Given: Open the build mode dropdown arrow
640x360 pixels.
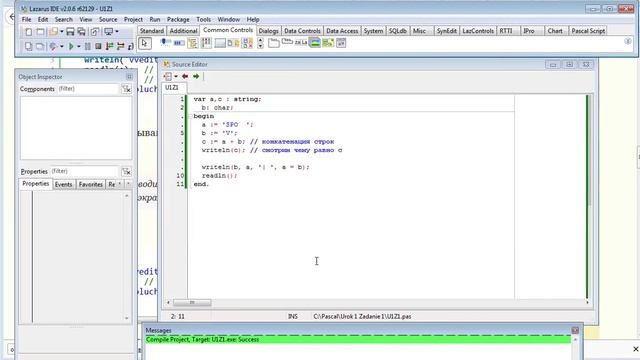Looking at the screenshot, I should 62,47.
